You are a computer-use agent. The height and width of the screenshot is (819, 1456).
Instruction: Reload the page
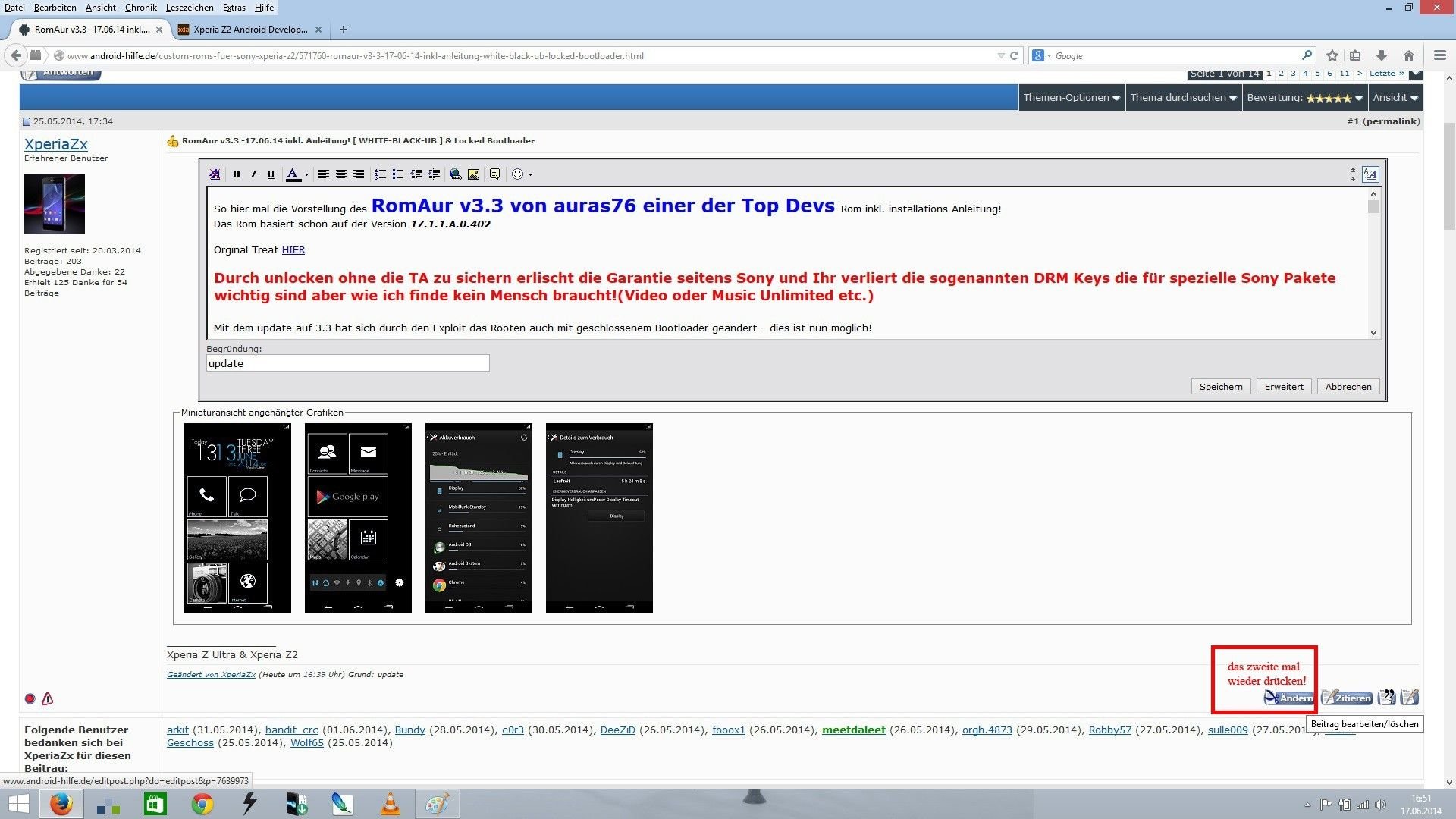click(x=1014, y=55)
